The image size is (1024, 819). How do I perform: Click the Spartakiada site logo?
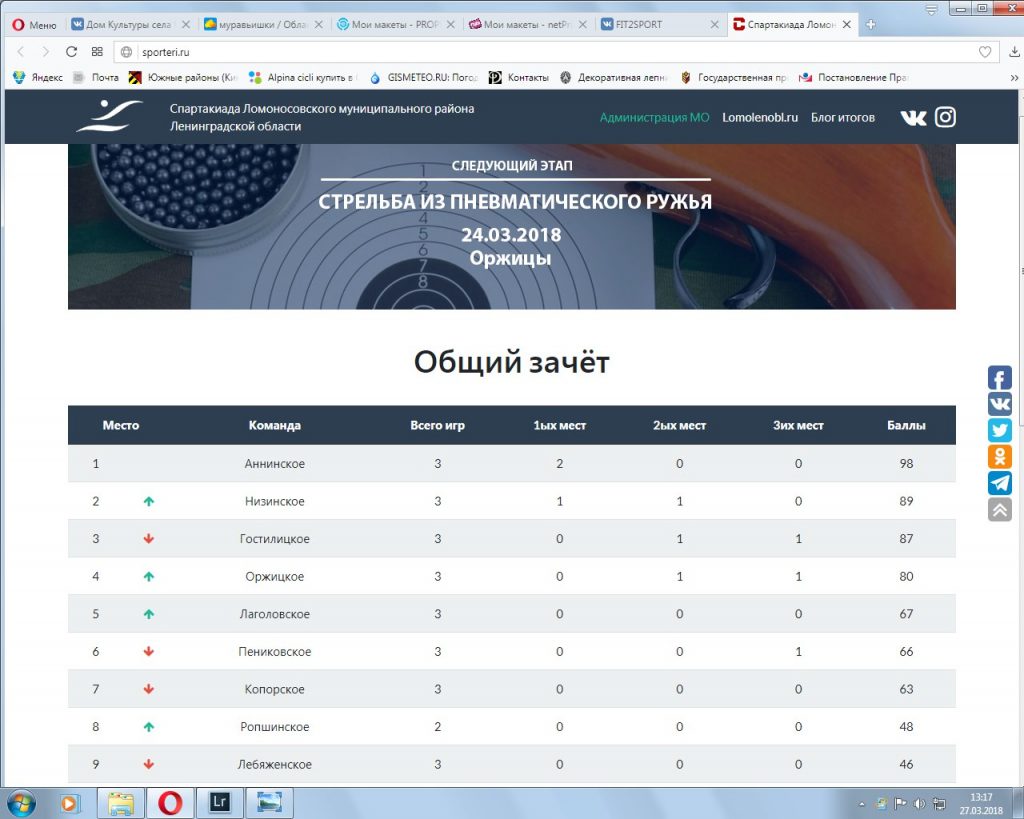[109, 117]
